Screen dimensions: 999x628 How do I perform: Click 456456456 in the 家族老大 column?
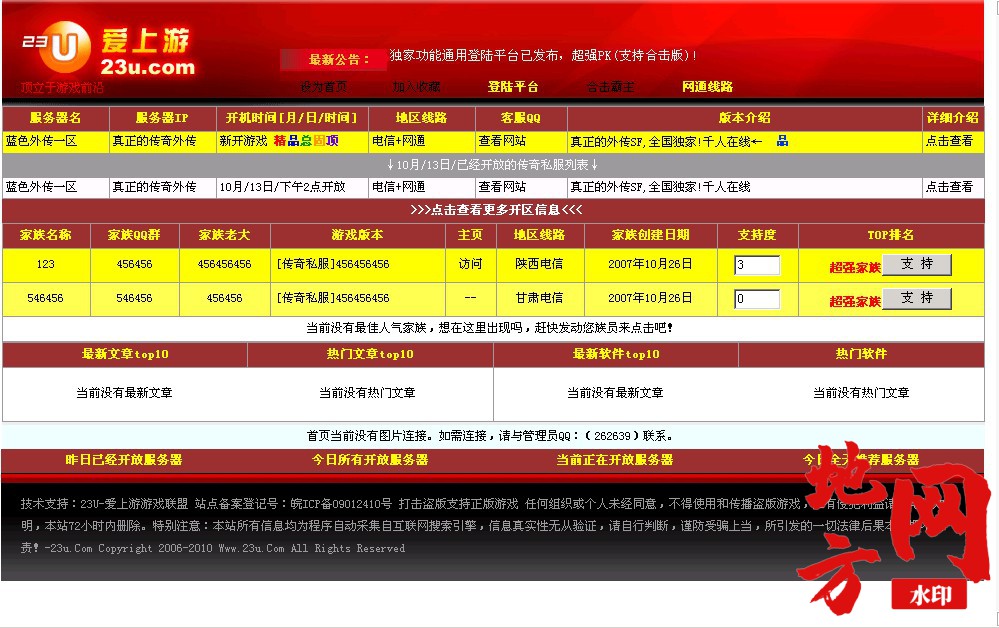(225, 264)
